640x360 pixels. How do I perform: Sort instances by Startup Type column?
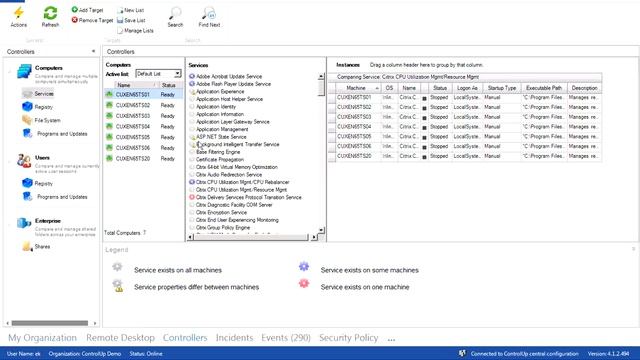[x=502, y=88]
